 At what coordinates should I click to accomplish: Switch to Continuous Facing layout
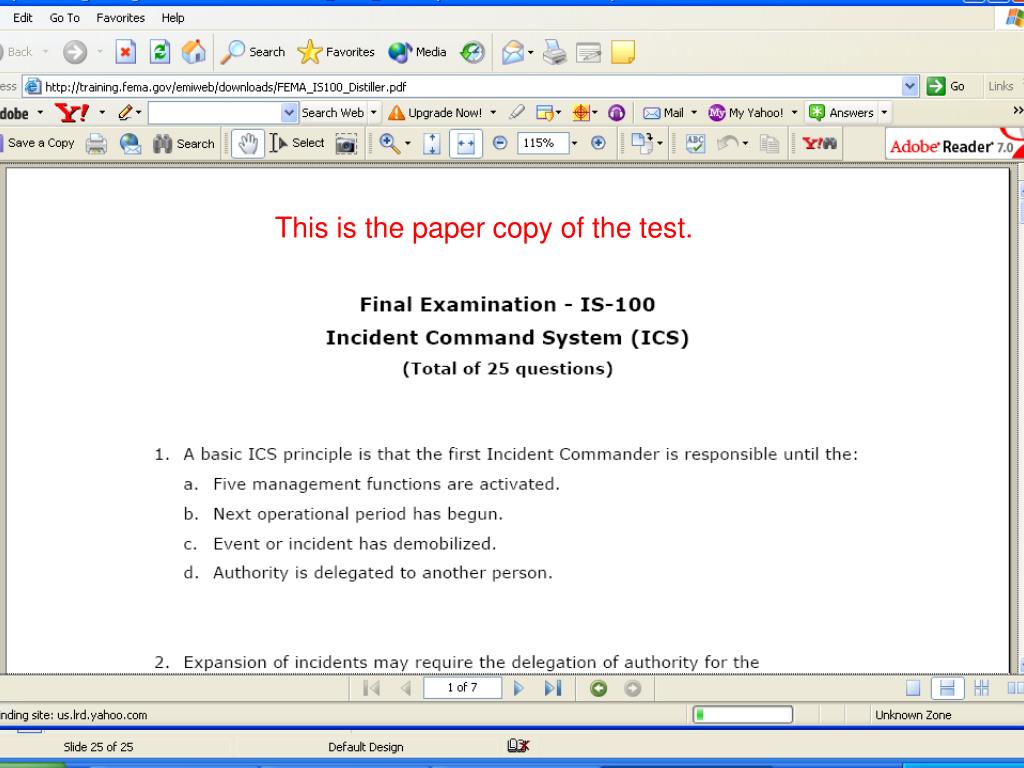point(982,688)
